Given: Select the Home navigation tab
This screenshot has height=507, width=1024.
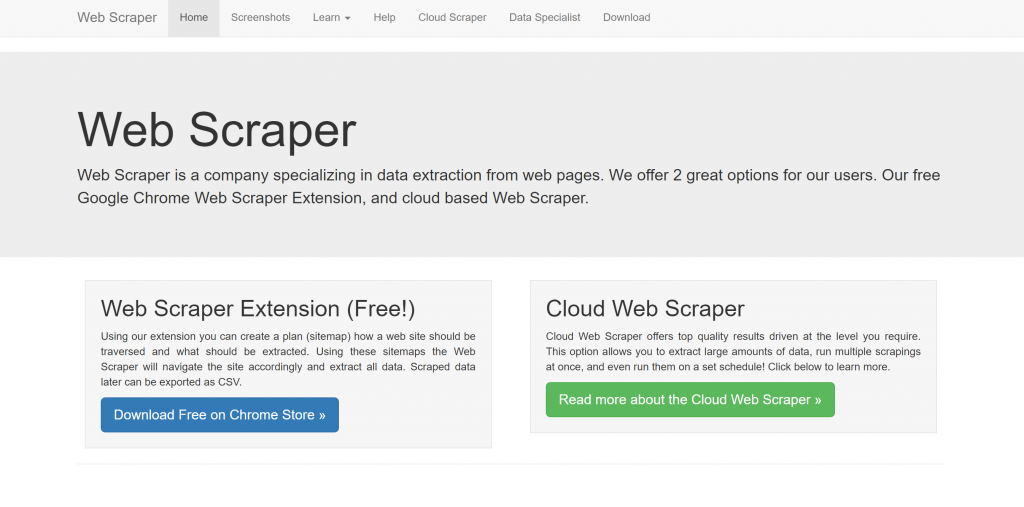Looking at the screenshot, I should [x=193, y=18].
